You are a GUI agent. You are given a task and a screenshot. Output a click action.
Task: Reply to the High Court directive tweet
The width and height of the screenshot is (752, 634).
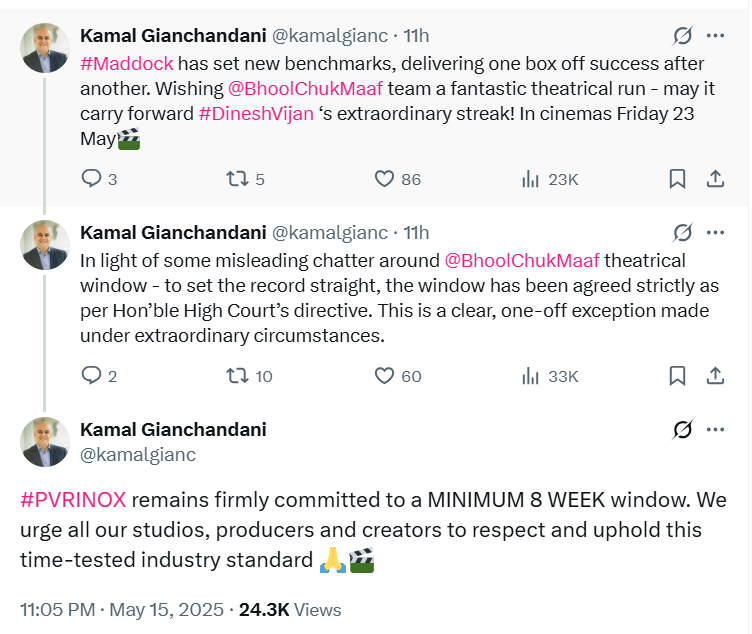pyautogui.click(x=91, y=376)
